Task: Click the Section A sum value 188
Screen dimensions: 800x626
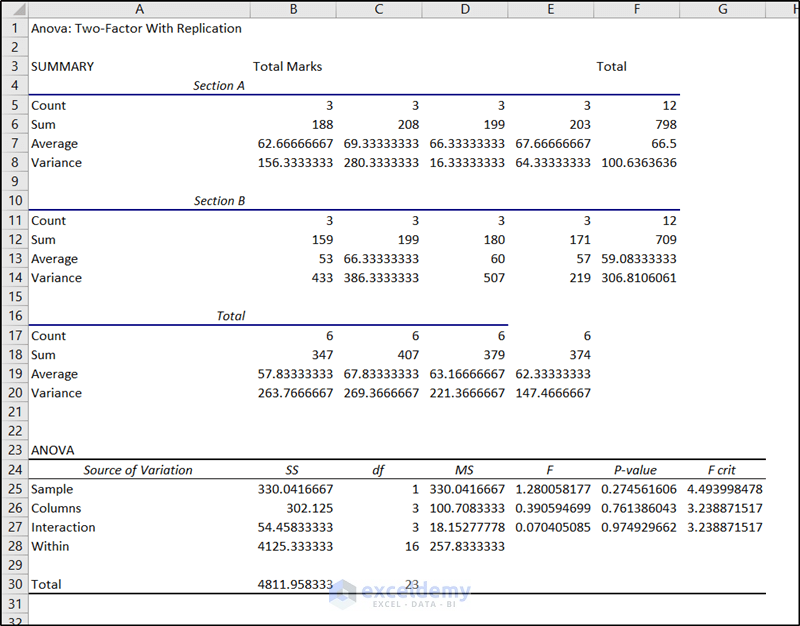Action: [322, 124]
